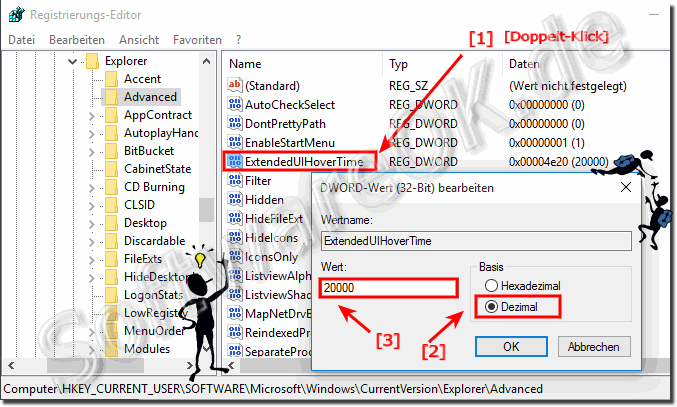
Task: Click the tree pane vertical scrollbar thumb
Action: click(206, 209)
